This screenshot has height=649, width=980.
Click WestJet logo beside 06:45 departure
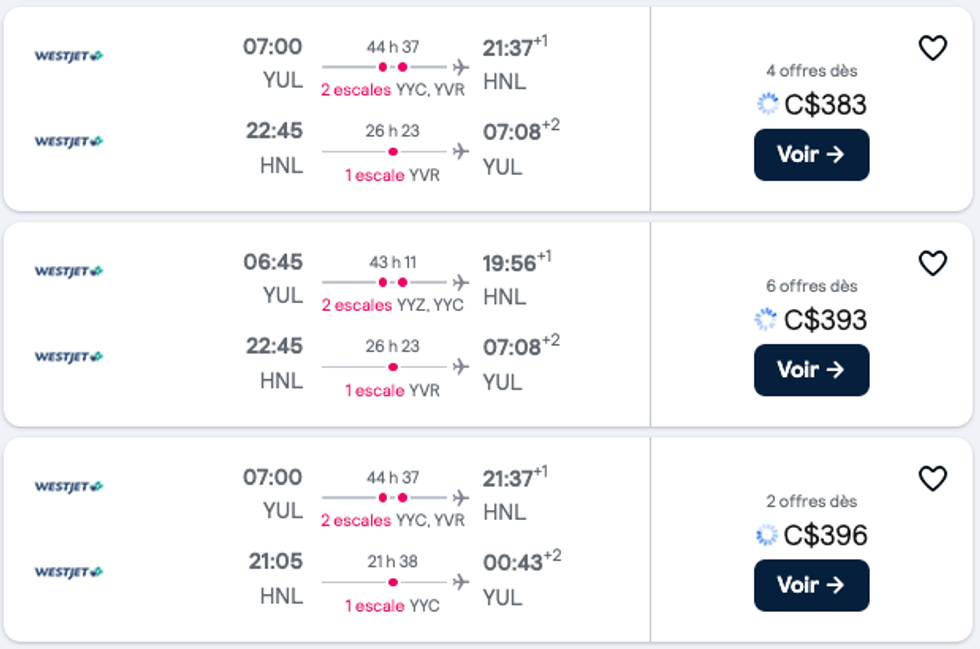tap(69, 271)
